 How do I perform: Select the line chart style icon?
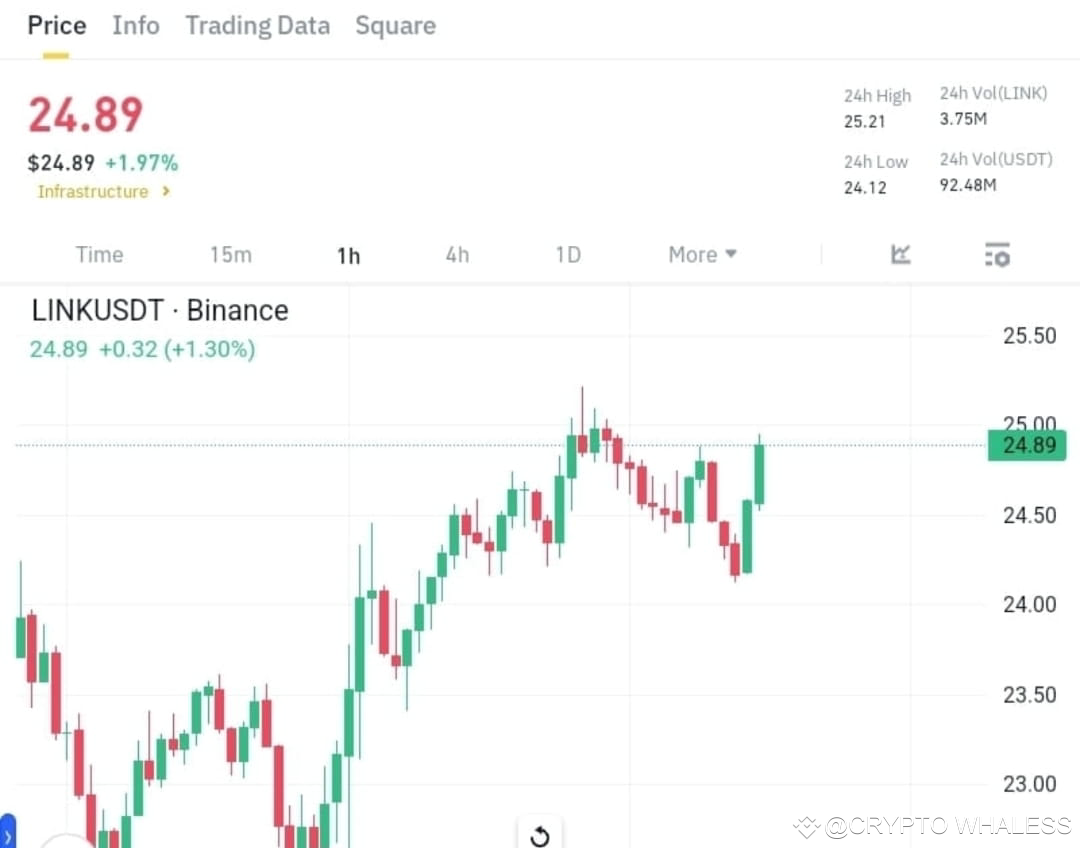(x=900, y=255)
